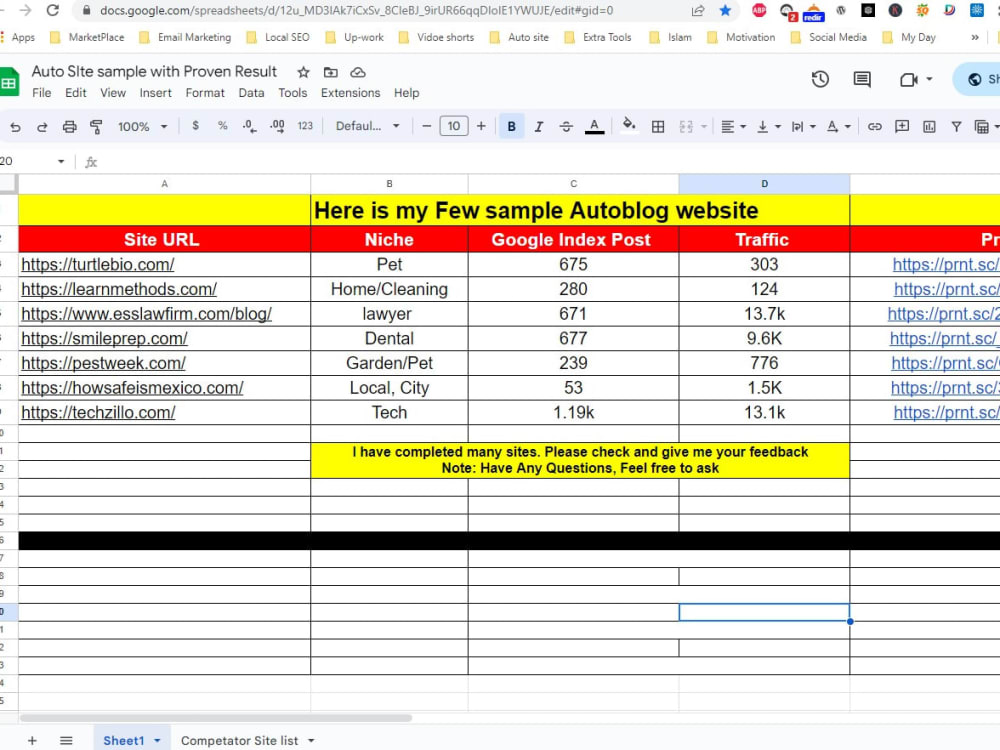The image size is (1000, 750).
Task: Open the comments history icon
Action: pos(862,79)
